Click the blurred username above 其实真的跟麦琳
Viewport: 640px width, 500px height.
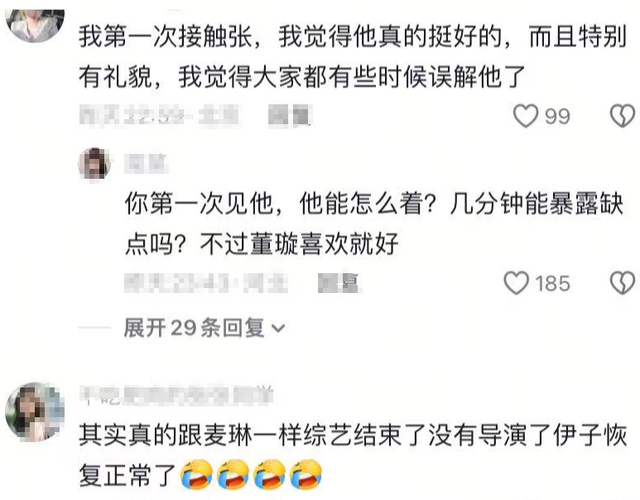pos(176,395)
